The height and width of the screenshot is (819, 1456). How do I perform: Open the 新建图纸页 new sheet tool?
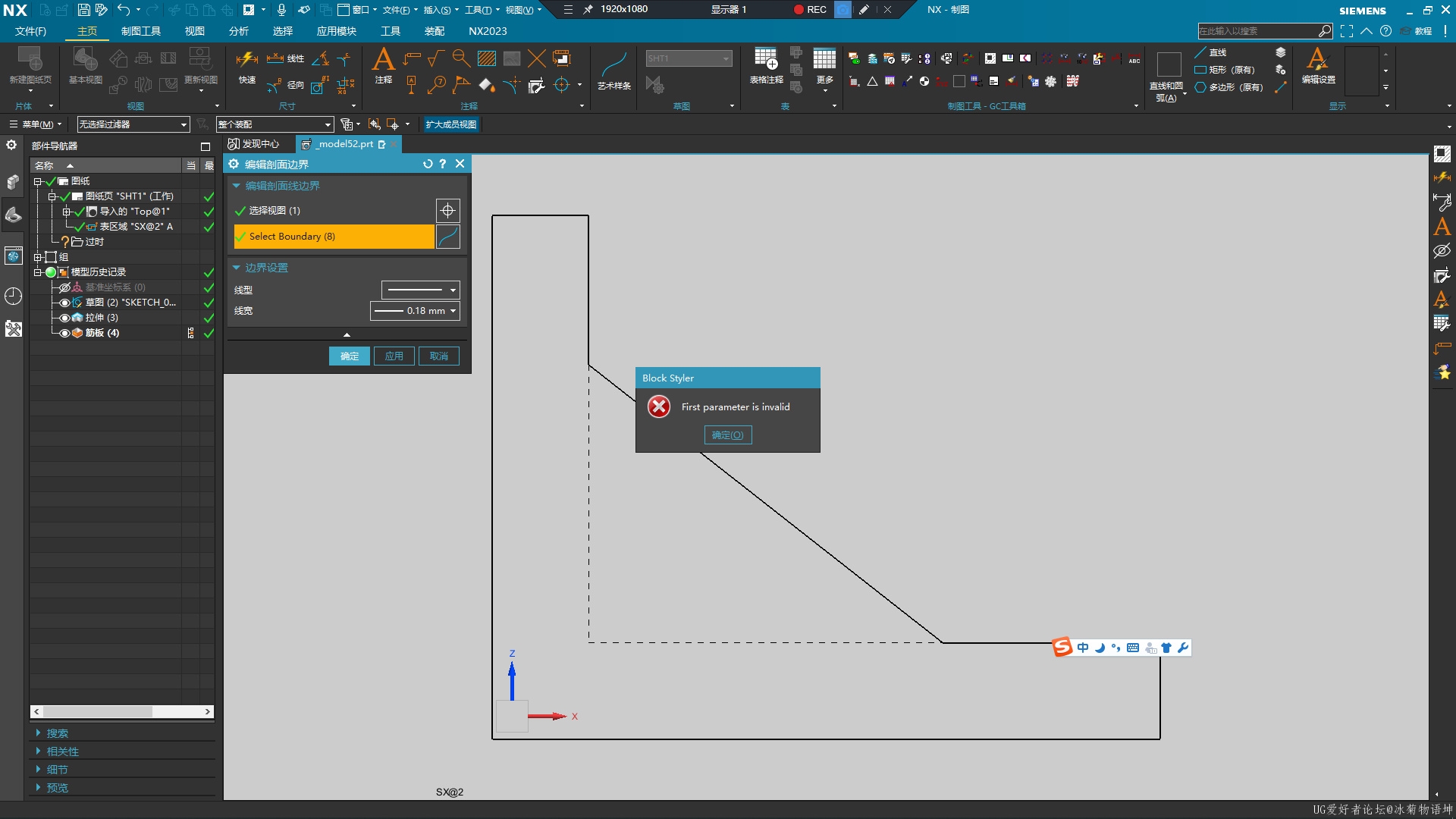[30, 65]
